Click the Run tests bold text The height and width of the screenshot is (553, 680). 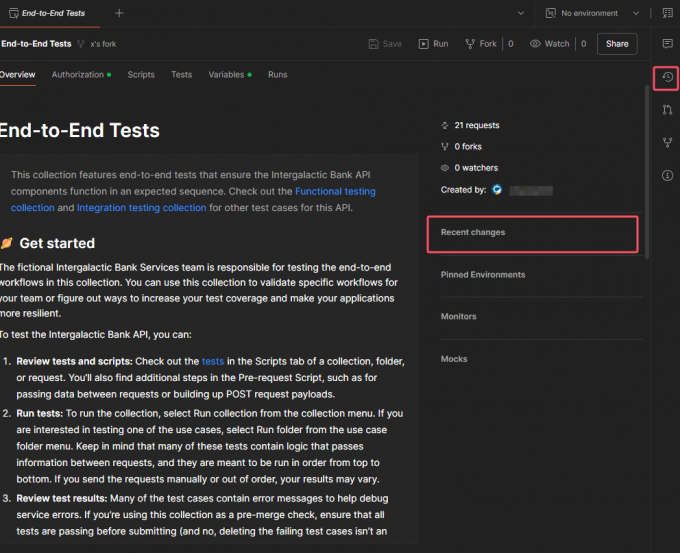point(39,413)
